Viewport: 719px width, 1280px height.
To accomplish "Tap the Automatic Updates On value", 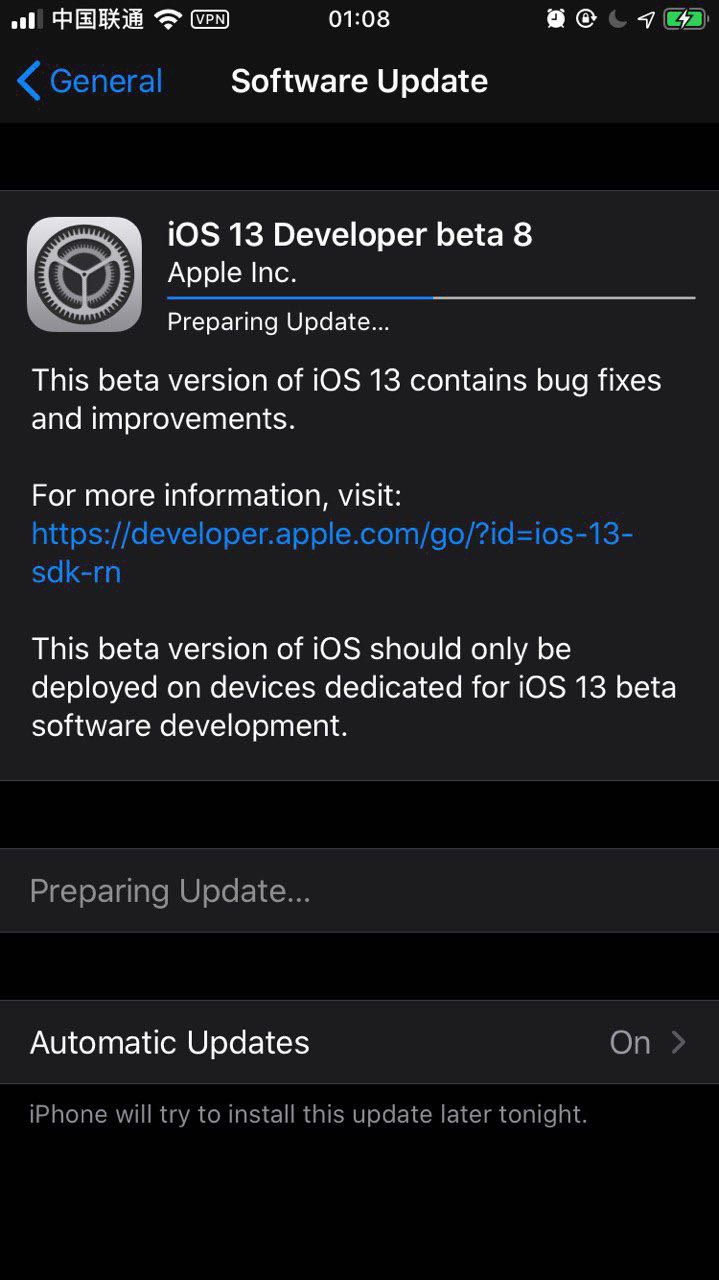I will [630, 1042].
